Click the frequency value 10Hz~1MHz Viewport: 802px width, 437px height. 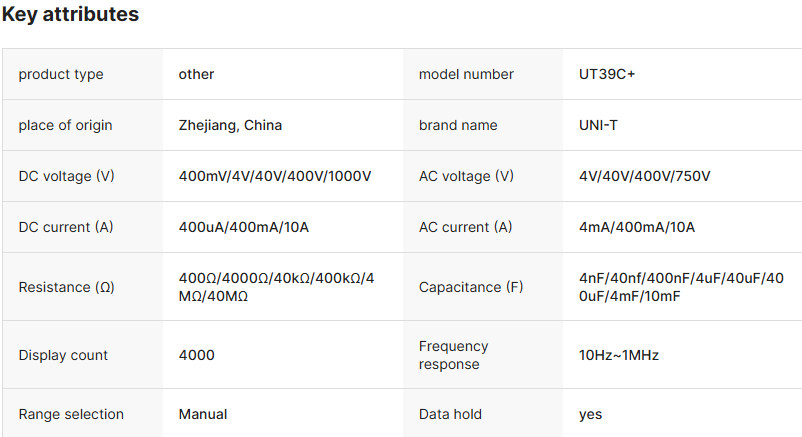coord(619,355)
